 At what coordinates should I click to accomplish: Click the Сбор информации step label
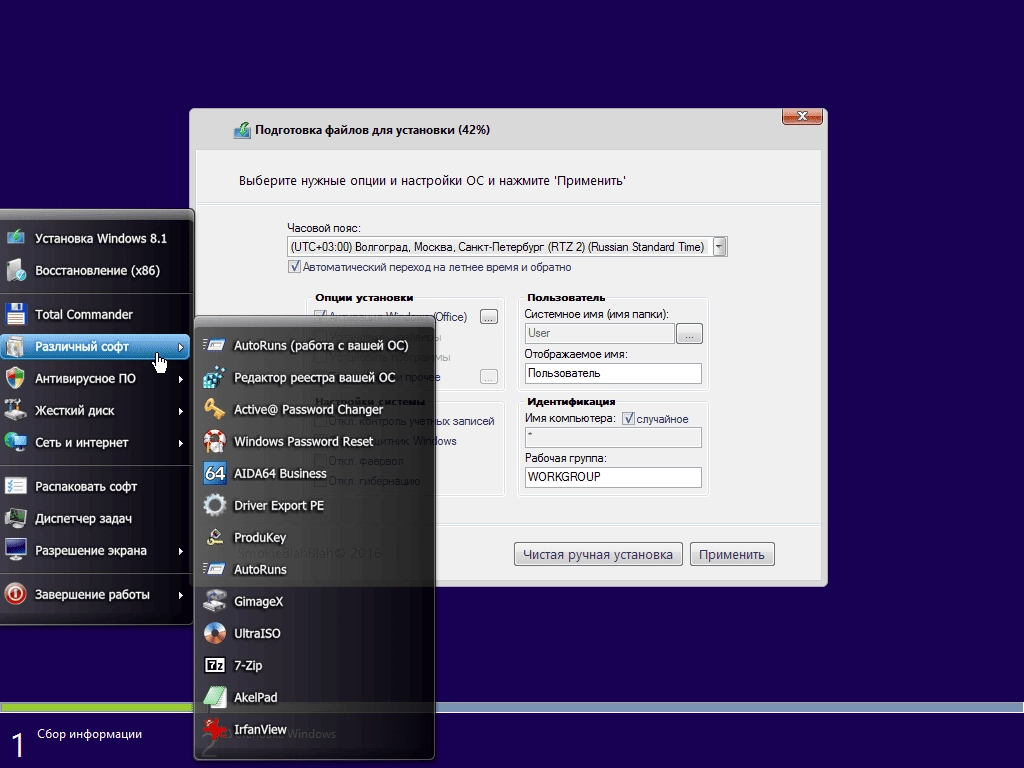point(89,734)
